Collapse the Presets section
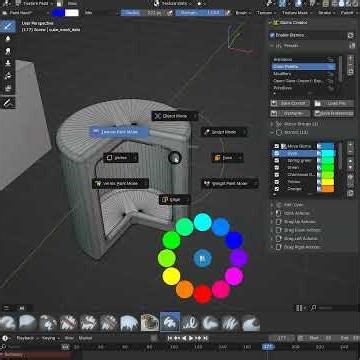Screen dimensions: 360x360 click(x=272, y=46)
